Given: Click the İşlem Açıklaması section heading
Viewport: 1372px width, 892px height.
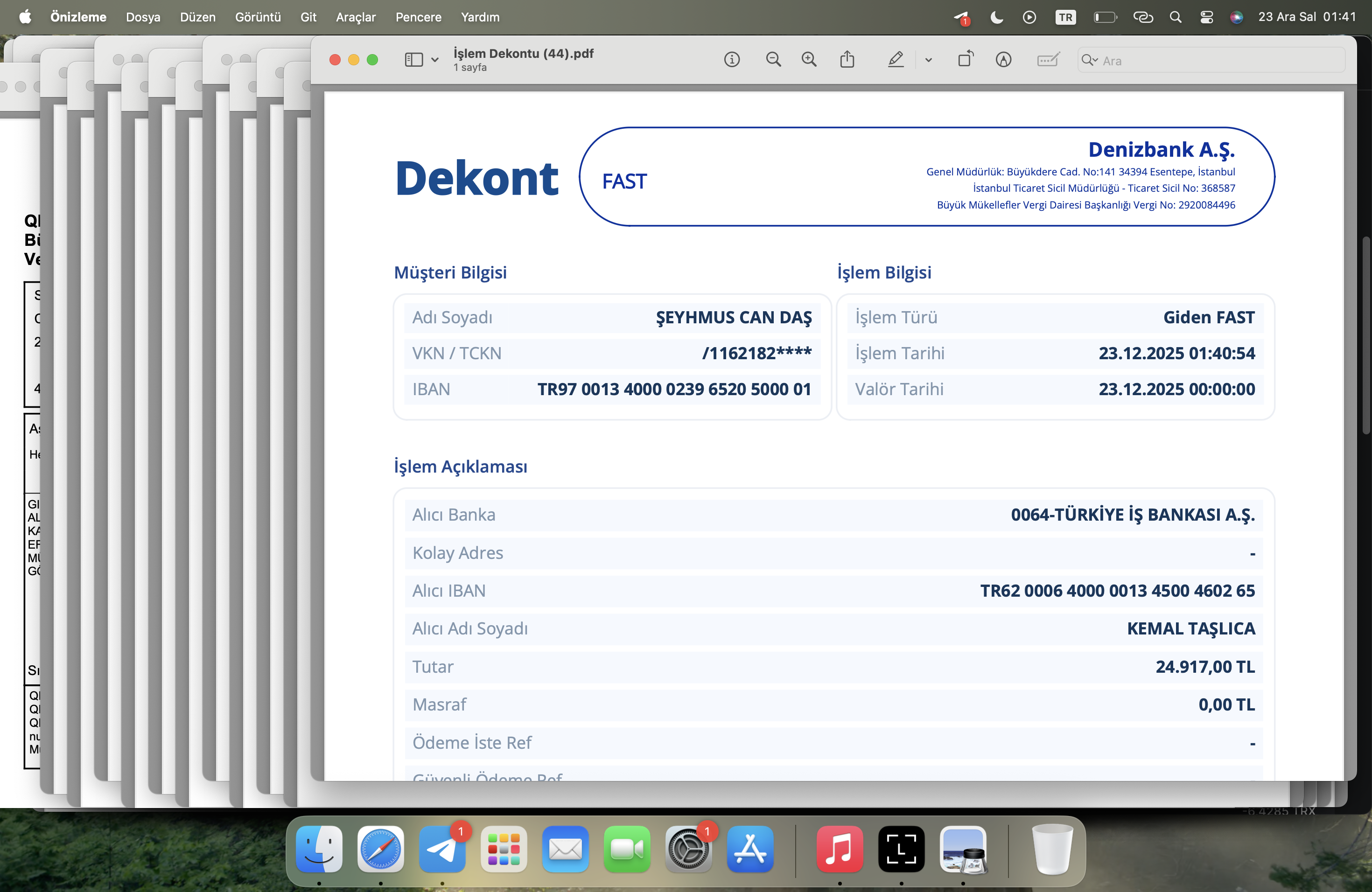Looking at the screenshot, I should pos(461,467).
